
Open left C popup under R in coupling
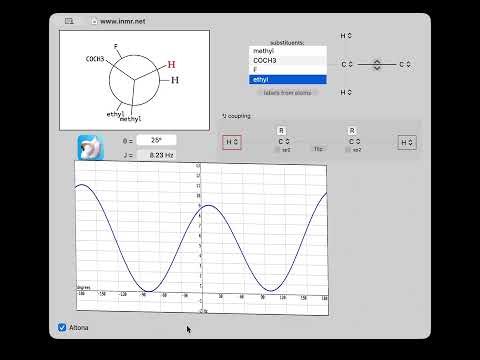click(284, 142)
